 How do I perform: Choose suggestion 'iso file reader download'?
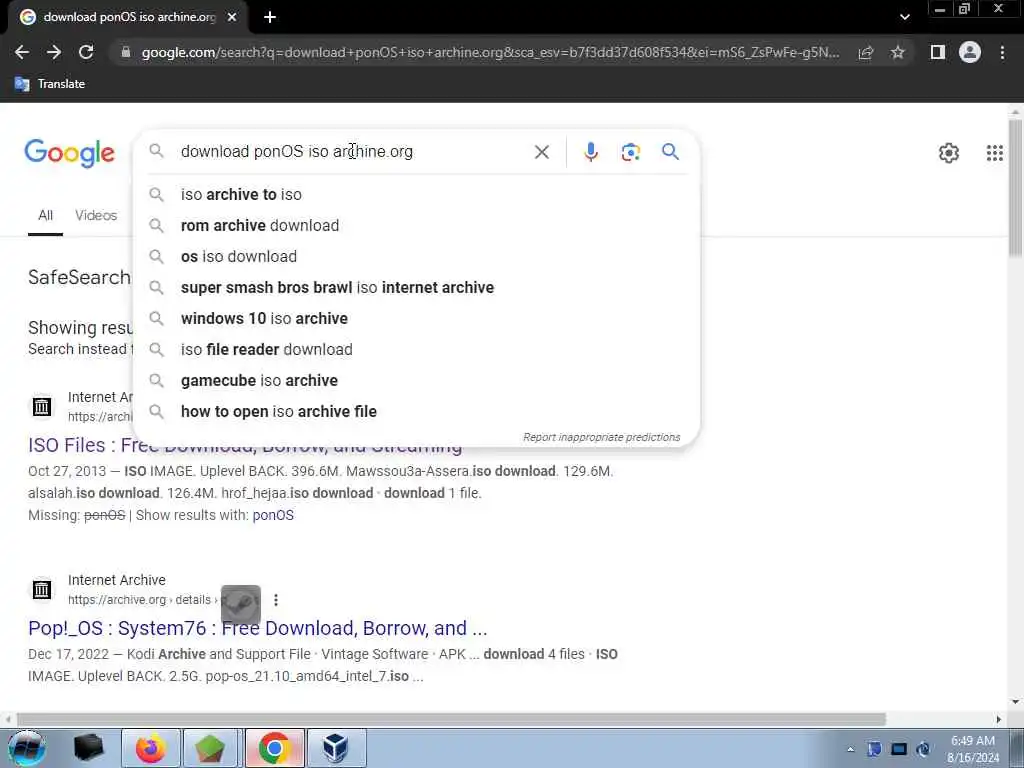[x=417, y=349]
